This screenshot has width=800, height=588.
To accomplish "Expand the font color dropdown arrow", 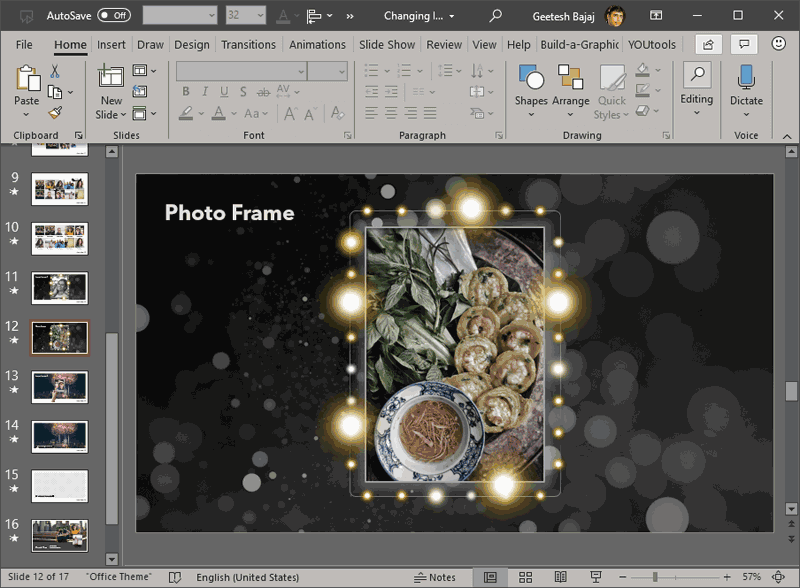I will 232,112.
